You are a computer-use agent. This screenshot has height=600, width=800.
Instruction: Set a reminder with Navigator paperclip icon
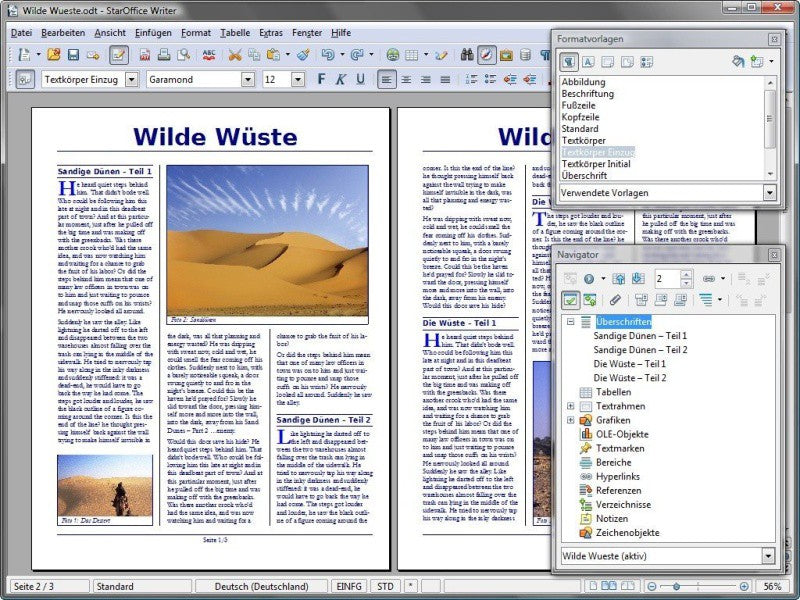615,299
